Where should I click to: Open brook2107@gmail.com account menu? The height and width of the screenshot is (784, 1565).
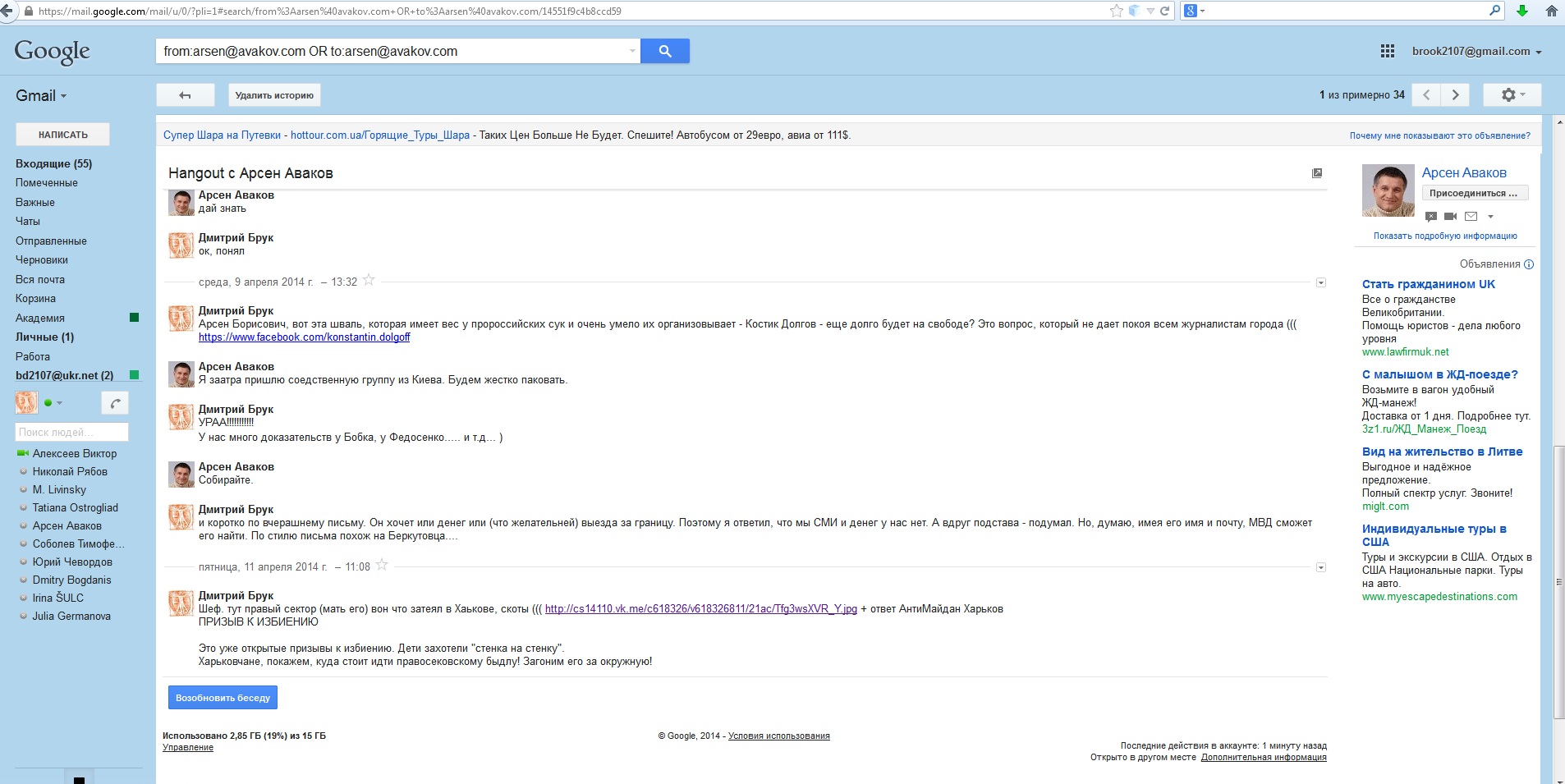pyautogui.click(x=1476, y=51)
